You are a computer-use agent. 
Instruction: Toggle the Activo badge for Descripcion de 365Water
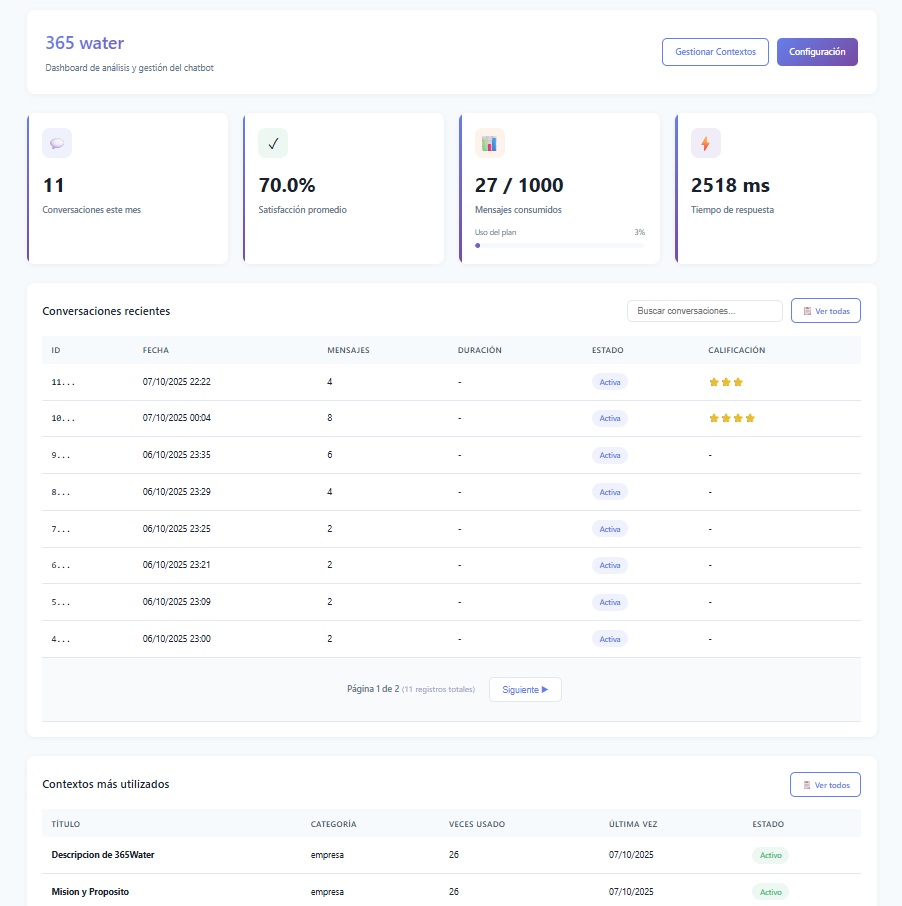[x=770, y=855]
